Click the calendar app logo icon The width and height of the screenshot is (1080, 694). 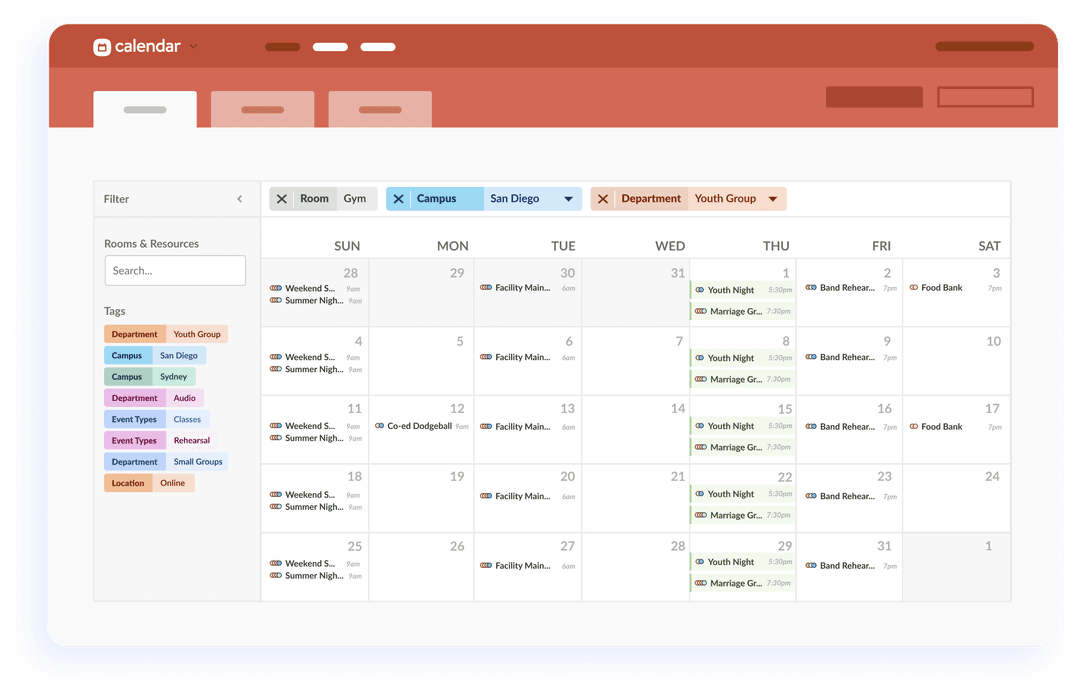click(102, 46)
